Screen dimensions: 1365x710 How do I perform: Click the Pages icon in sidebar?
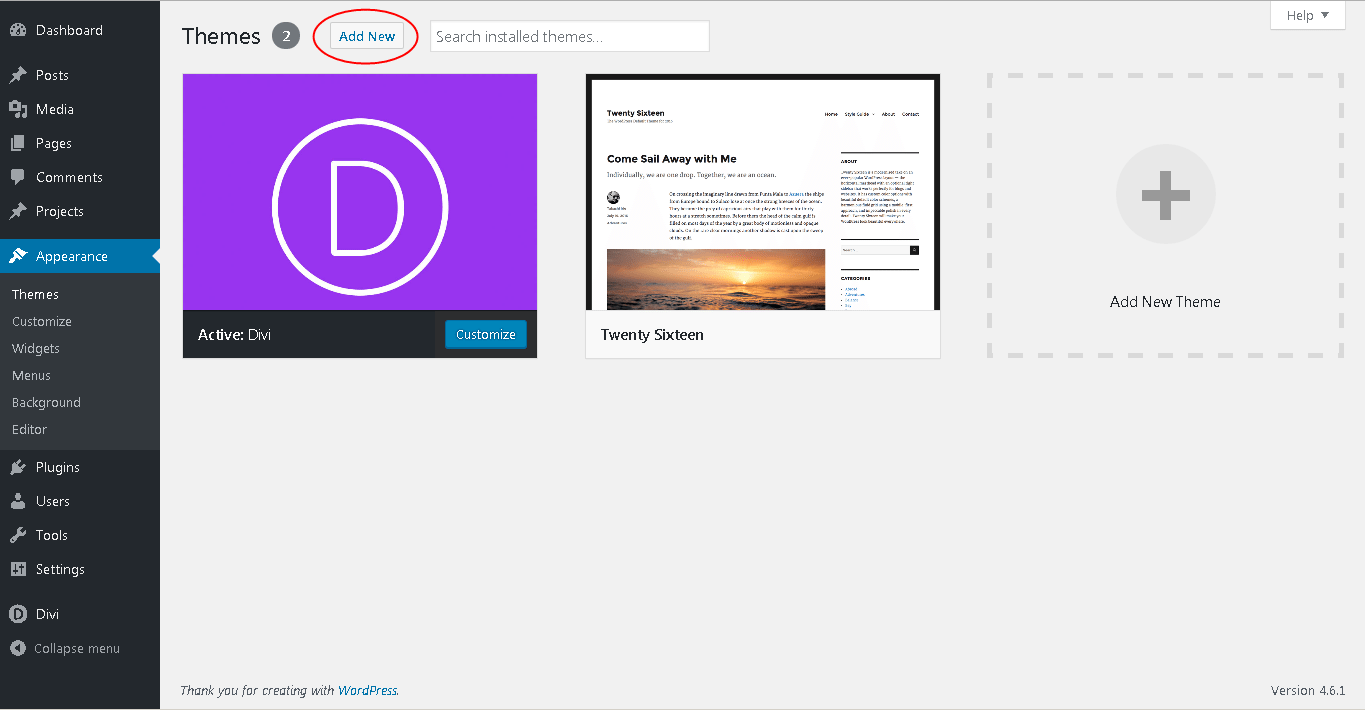[18, 143]
